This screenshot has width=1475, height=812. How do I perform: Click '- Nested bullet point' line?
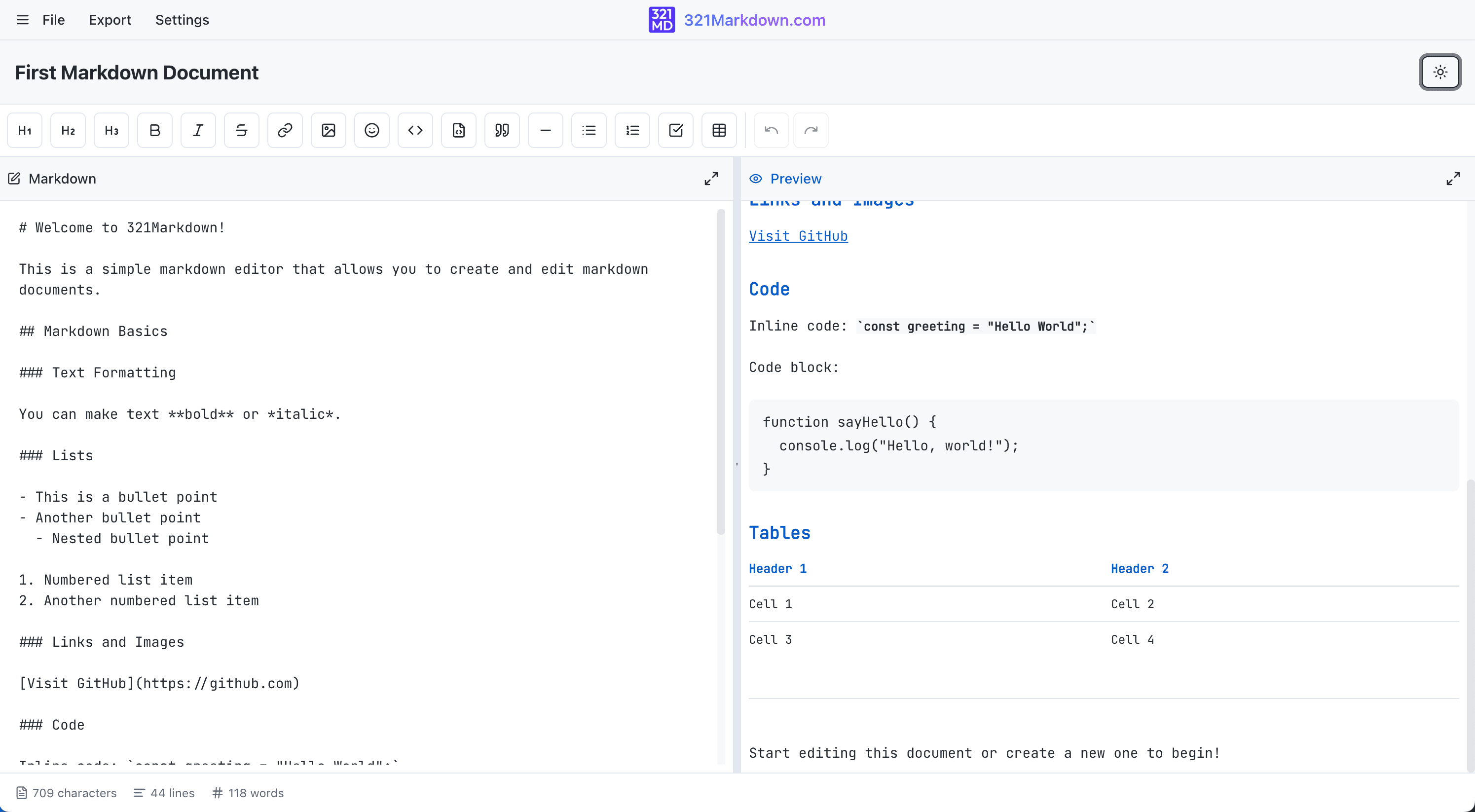pos(122,539)
